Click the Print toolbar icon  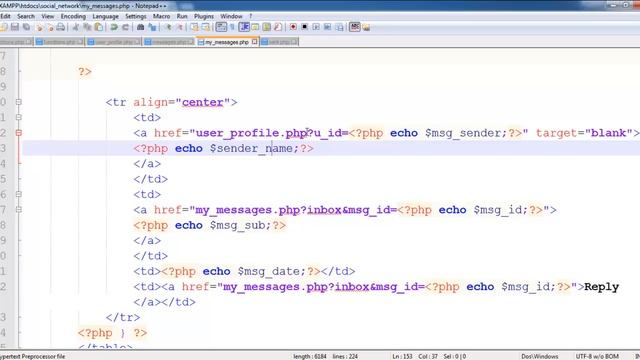tap(60, 27)
